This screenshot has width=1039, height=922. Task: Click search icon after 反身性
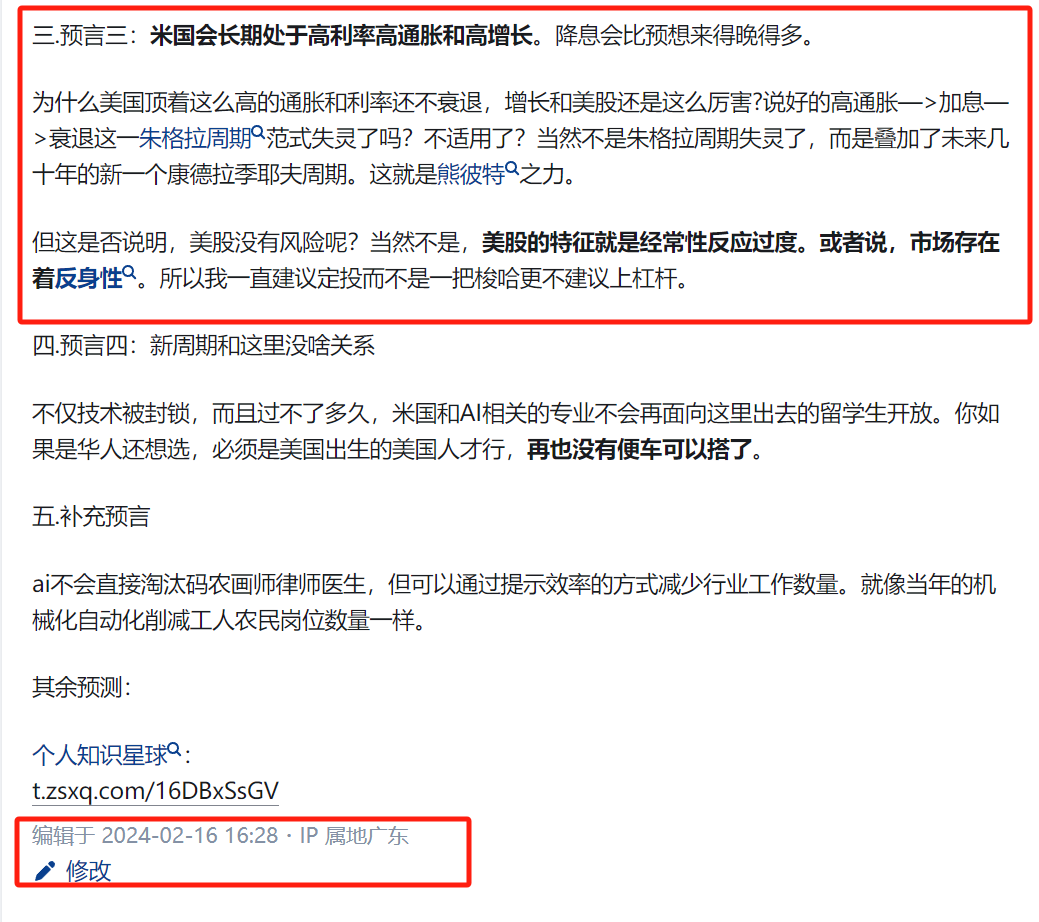(129, 272)
